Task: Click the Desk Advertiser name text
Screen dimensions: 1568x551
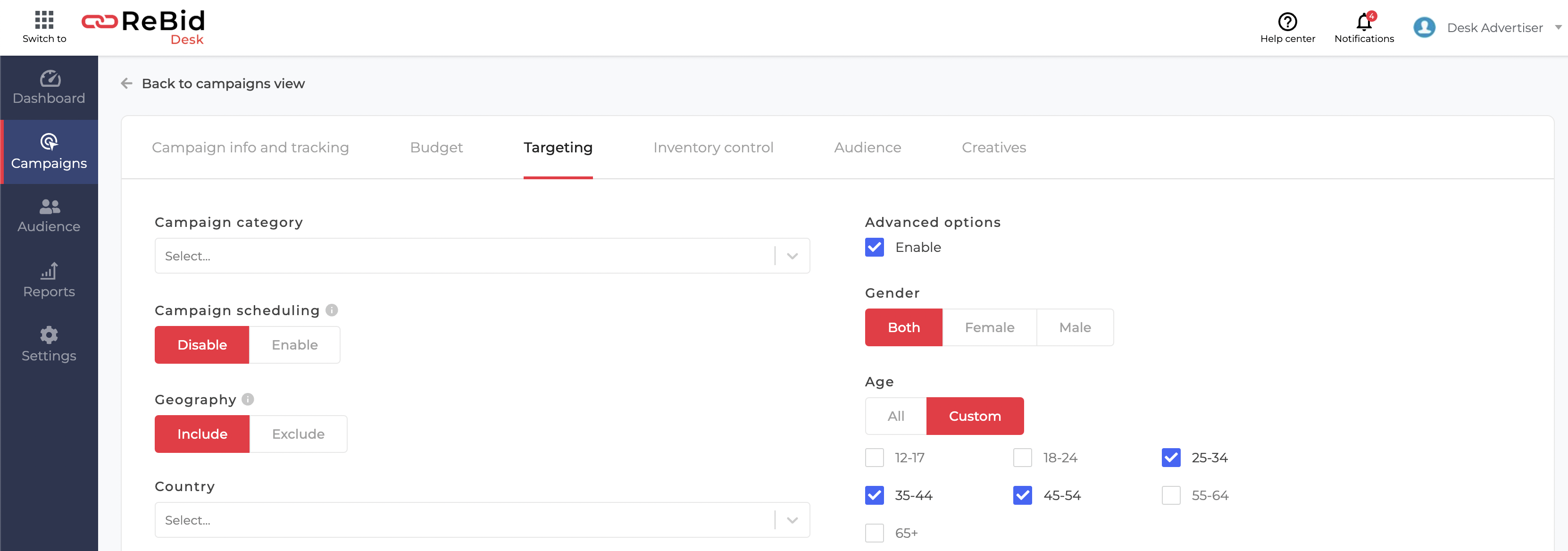Action: coord(1494,28)
